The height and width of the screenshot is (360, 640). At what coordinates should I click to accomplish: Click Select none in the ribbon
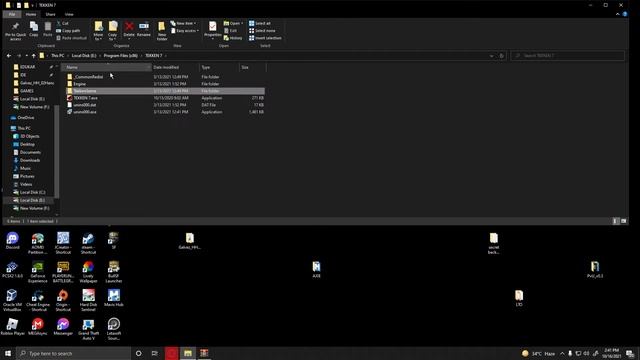point(262,31)
